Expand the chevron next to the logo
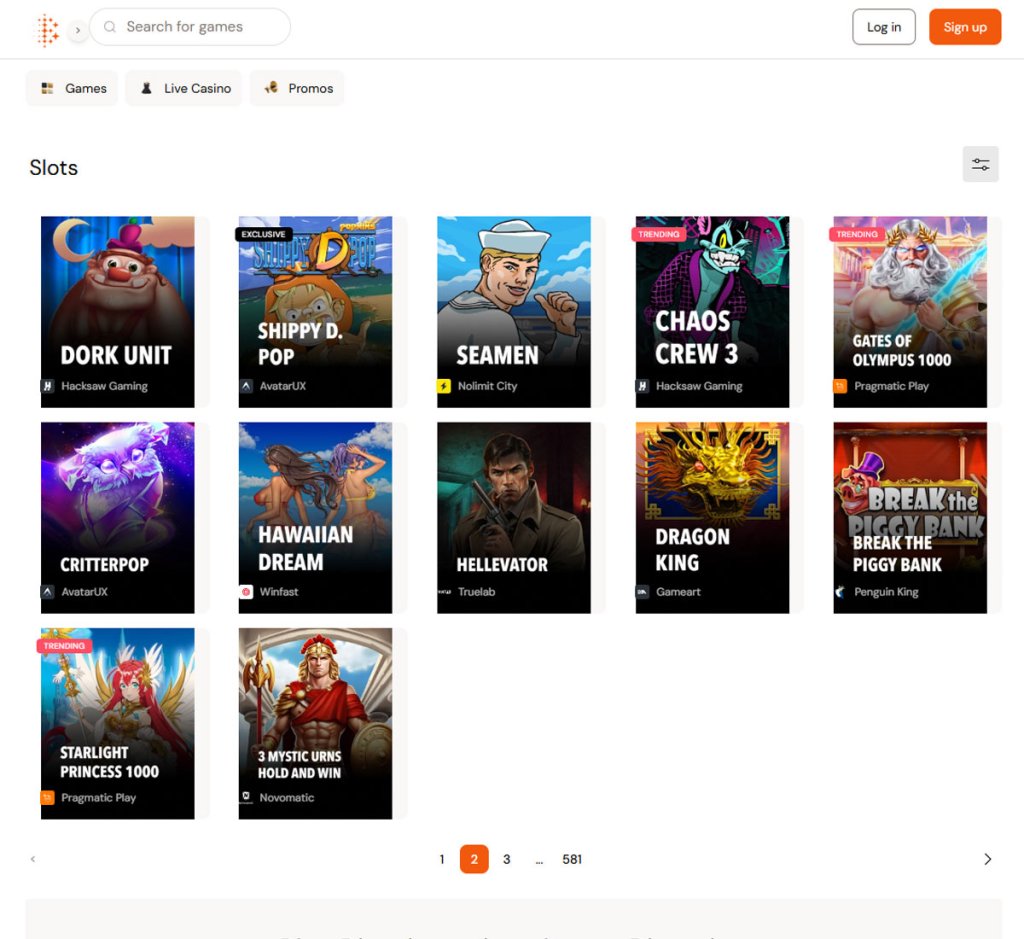1024x939 pixels. pyautogui.click(x=77, y=31)
